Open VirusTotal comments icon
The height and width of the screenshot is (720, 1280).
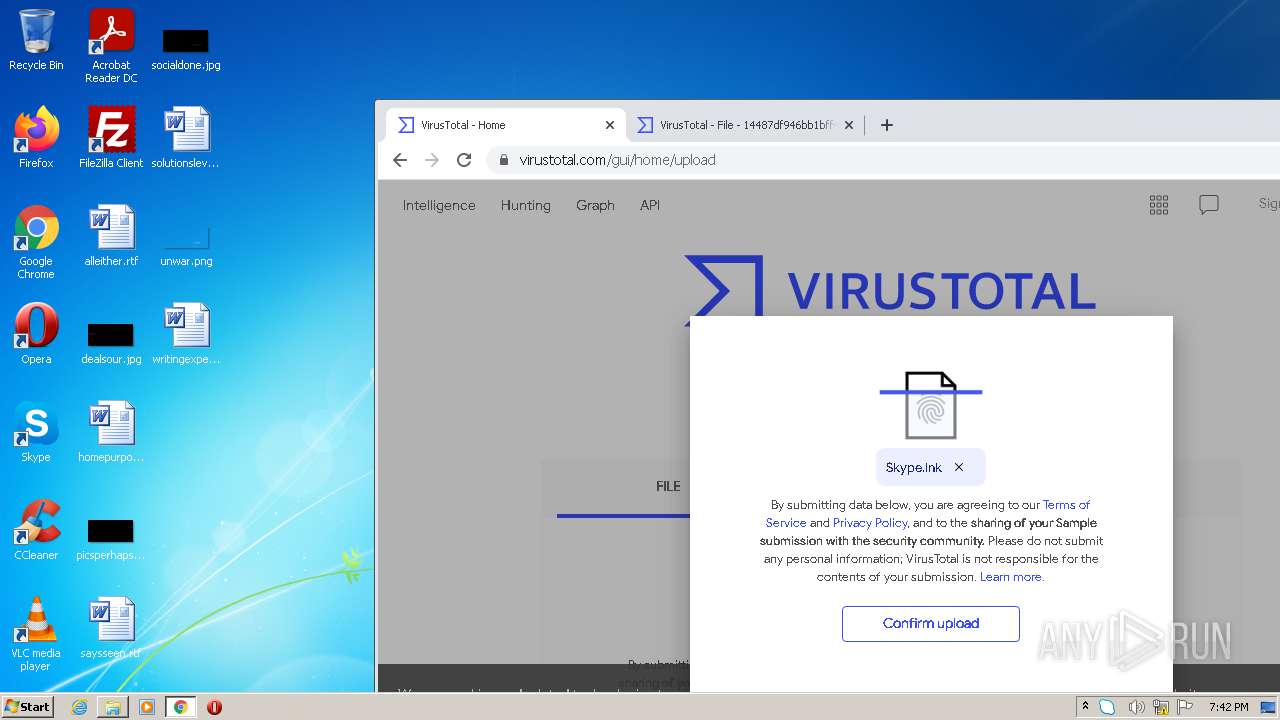1209,205
